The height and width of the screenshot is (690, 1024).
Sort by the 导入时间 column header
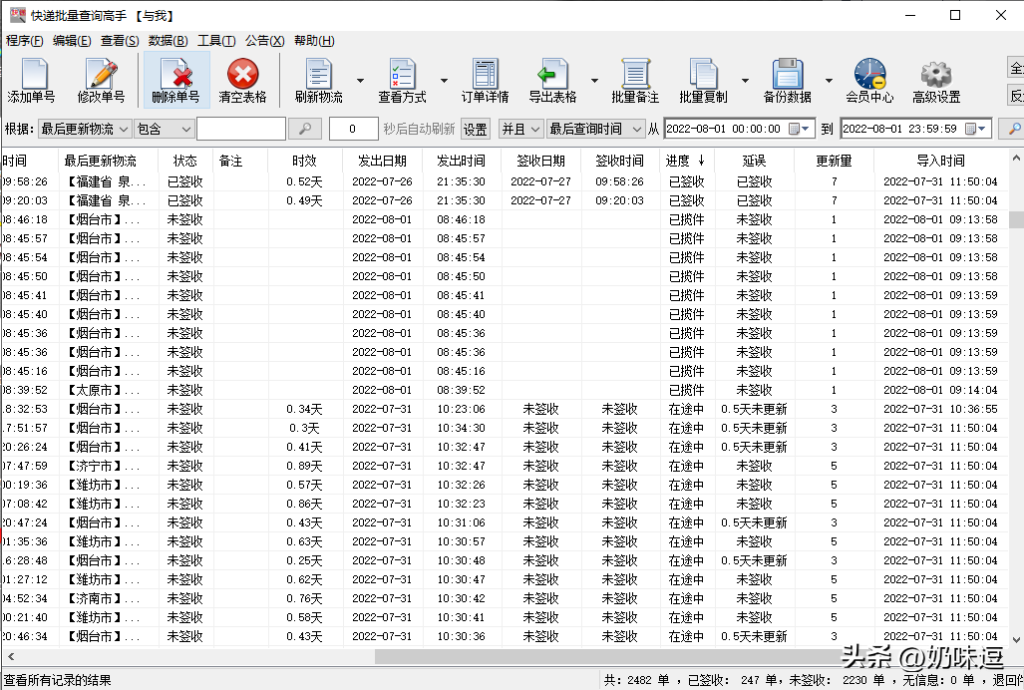click(x=940, y=161)
